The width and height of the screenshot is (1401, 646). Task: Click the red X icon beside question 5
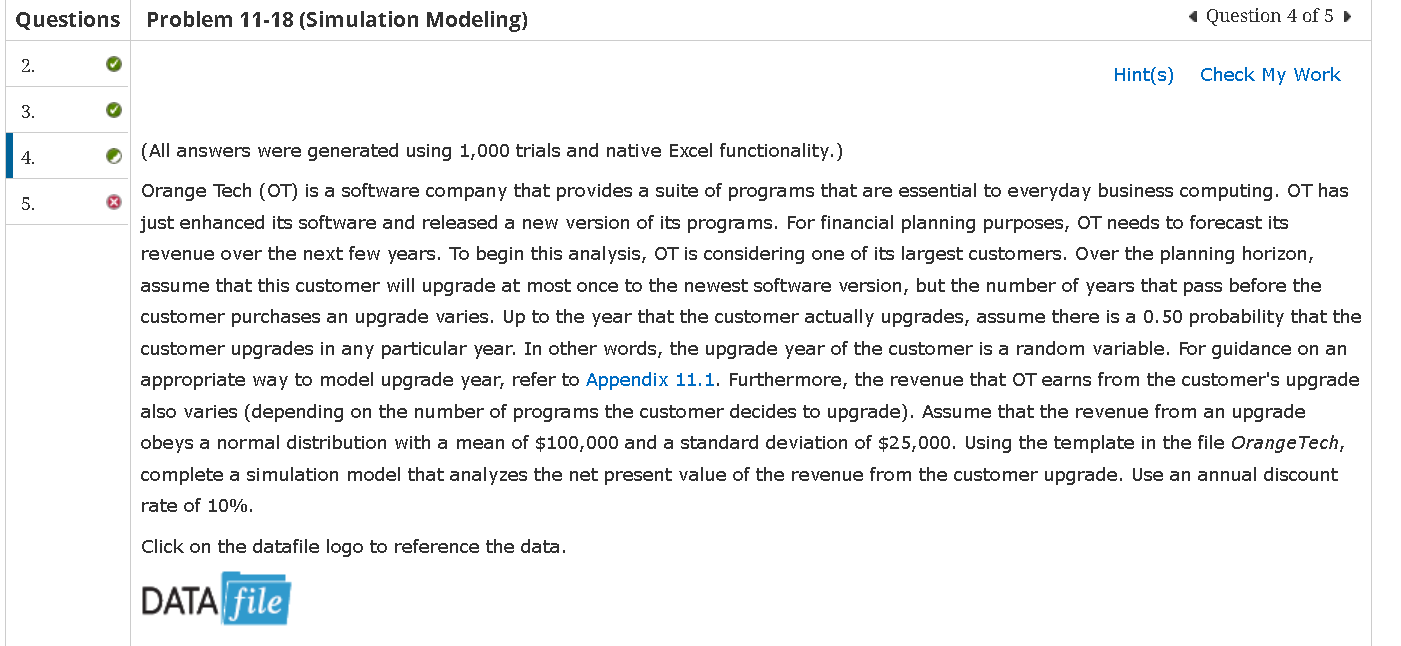pyautogui.click(x=114, y=201)
